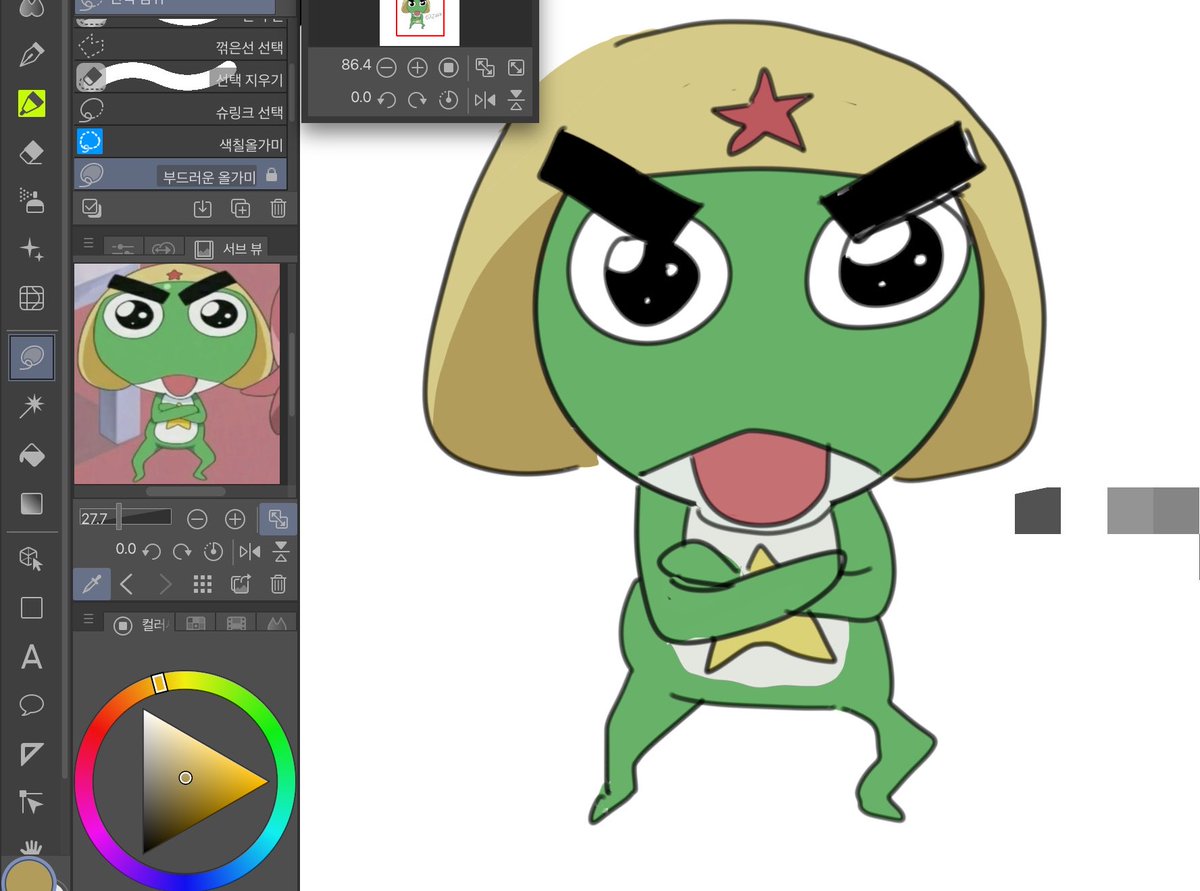Select the Text tool

click(x=32, y=657)
